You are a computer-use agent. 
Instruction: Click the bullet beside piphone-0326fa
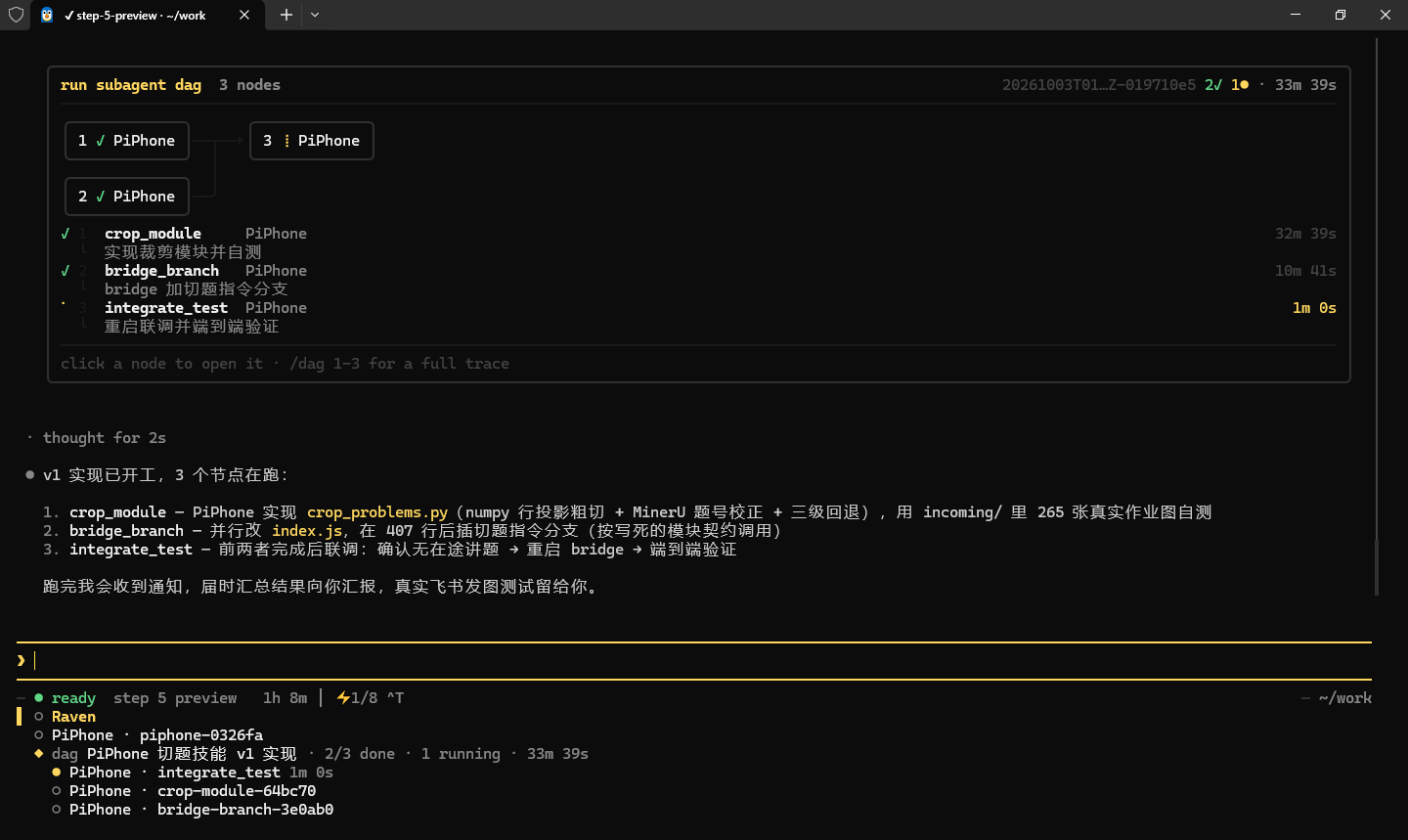click(x=39, y=735)
